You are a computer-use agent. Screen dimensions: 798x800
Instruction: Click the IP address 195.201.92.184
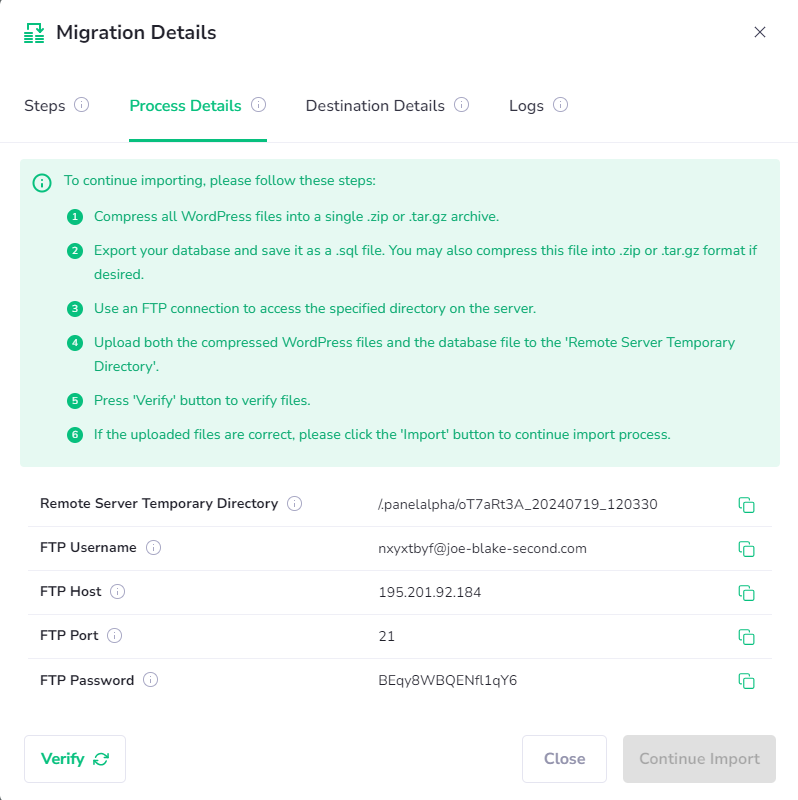point(430,592)
